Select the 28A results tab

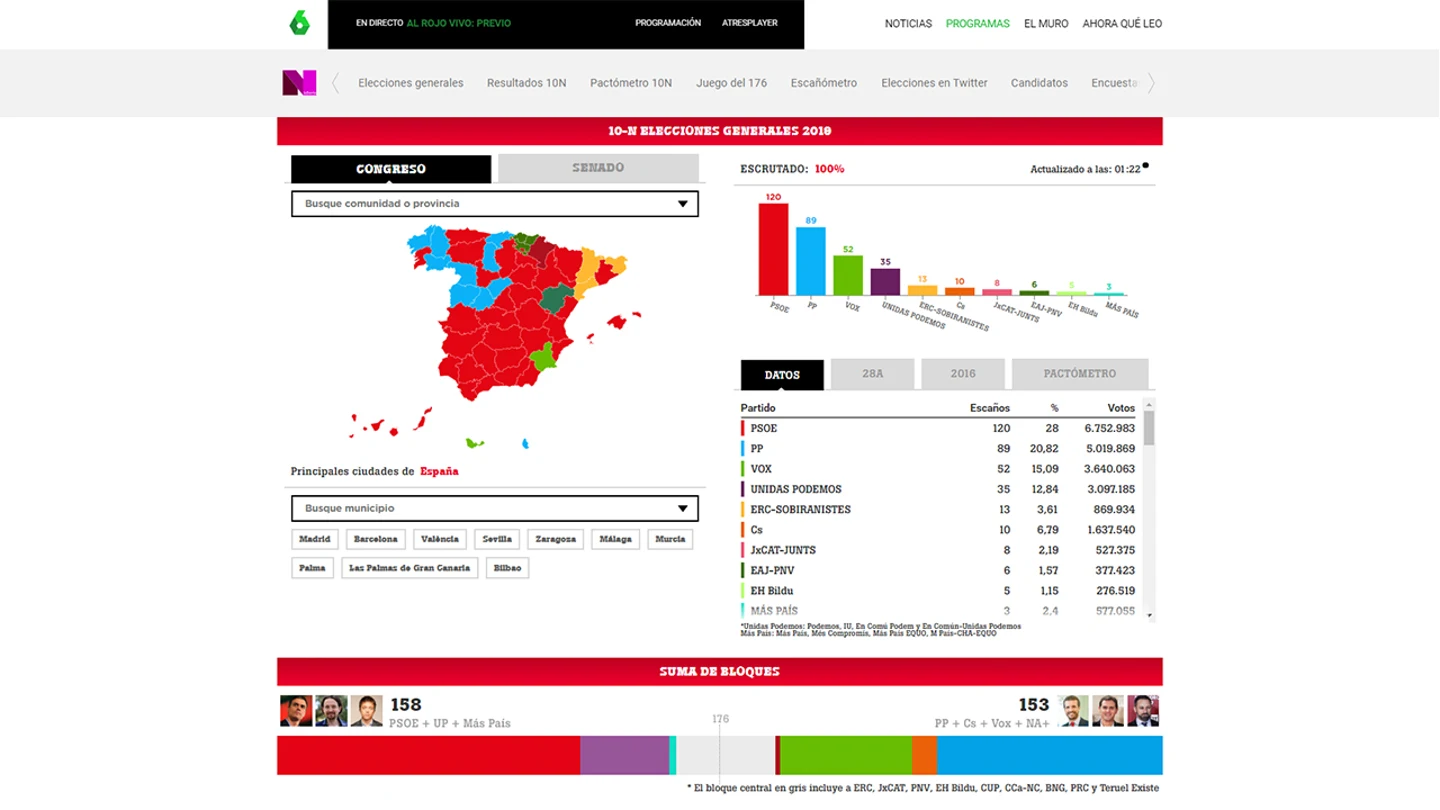(872, 374)
